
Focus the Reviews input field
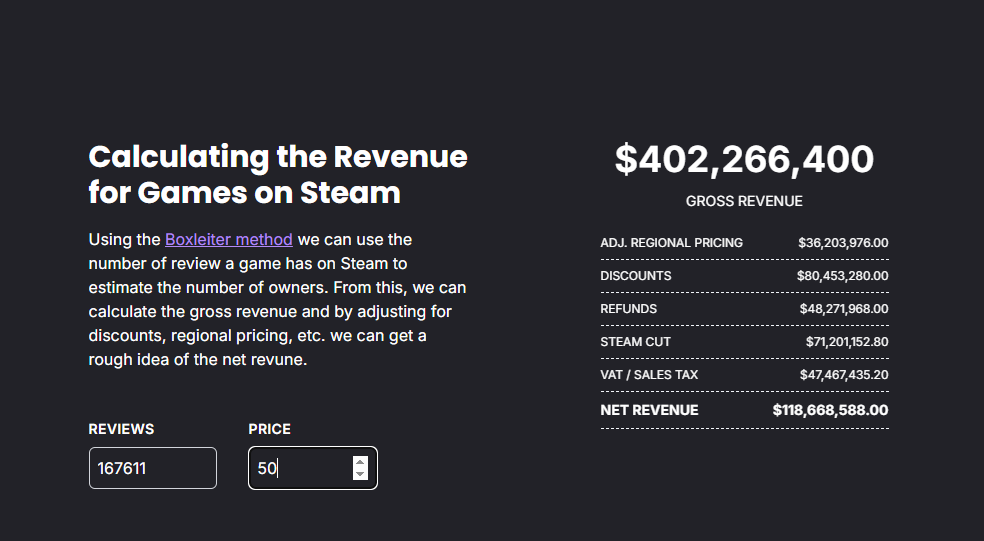pyautogui.click(x=152, y=468)
